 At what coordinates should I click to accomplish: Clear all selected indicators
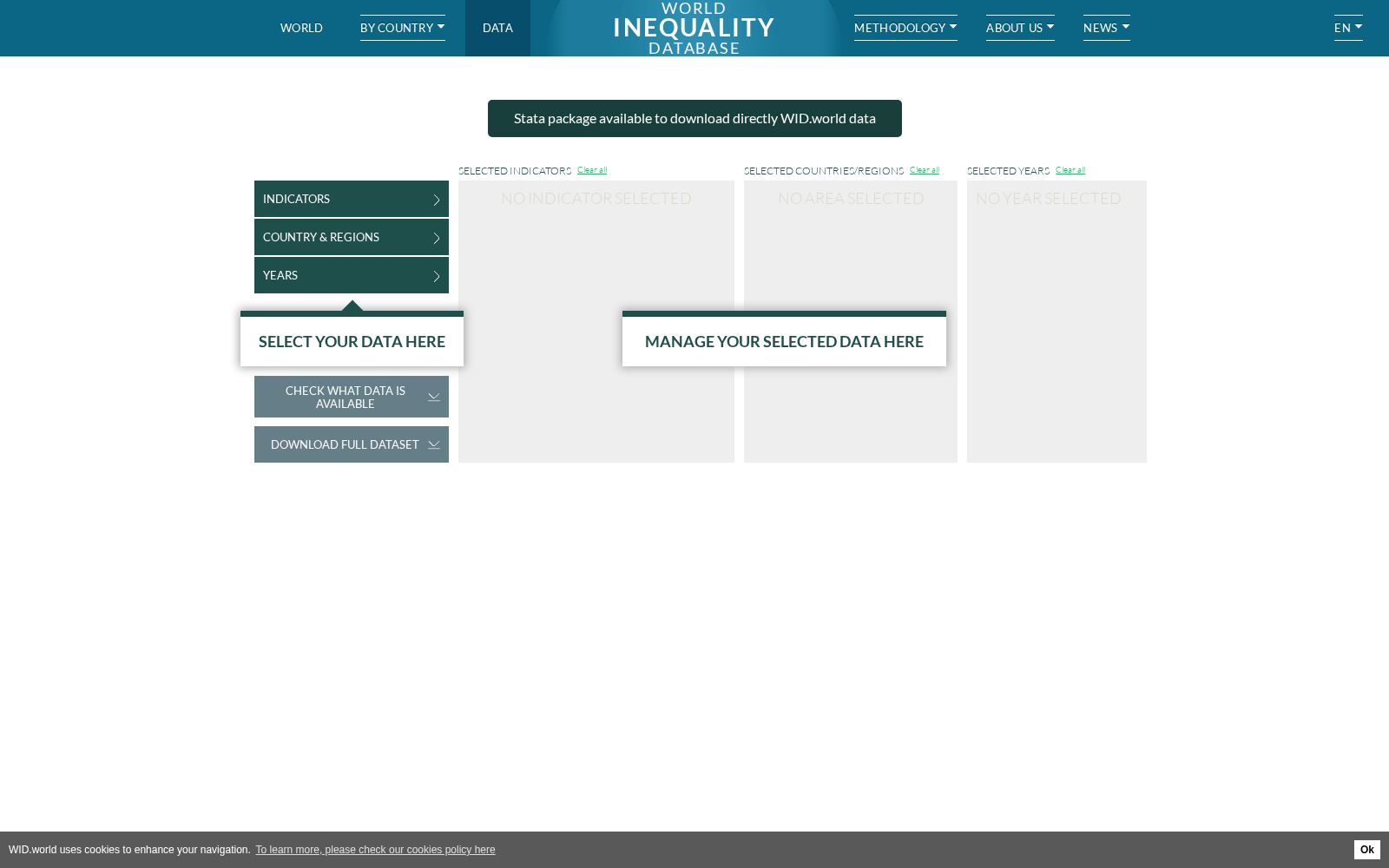592,170
